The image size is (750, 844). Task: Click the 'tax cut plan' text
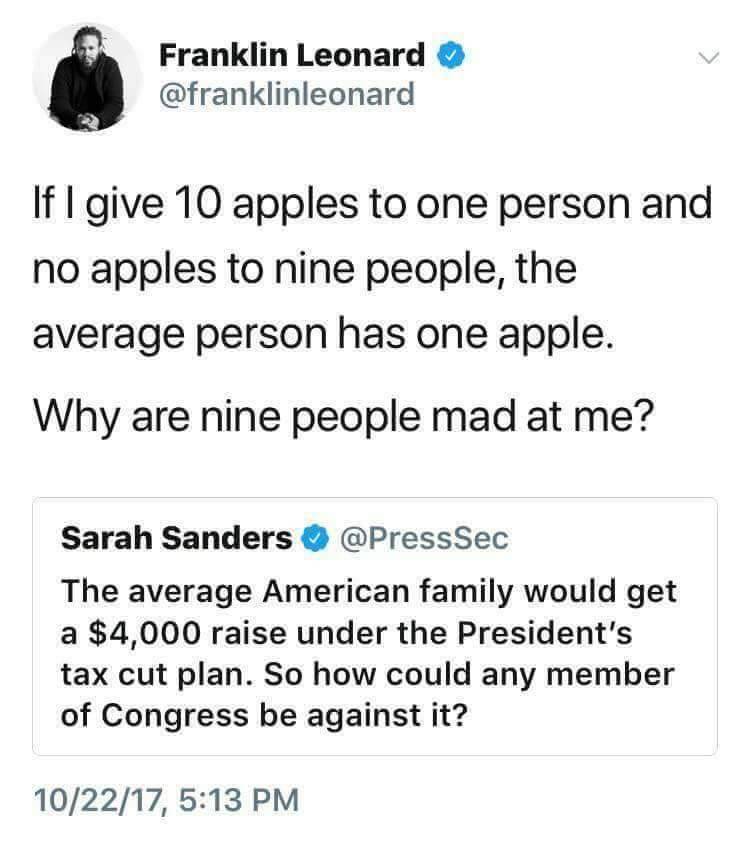[152, 675]
